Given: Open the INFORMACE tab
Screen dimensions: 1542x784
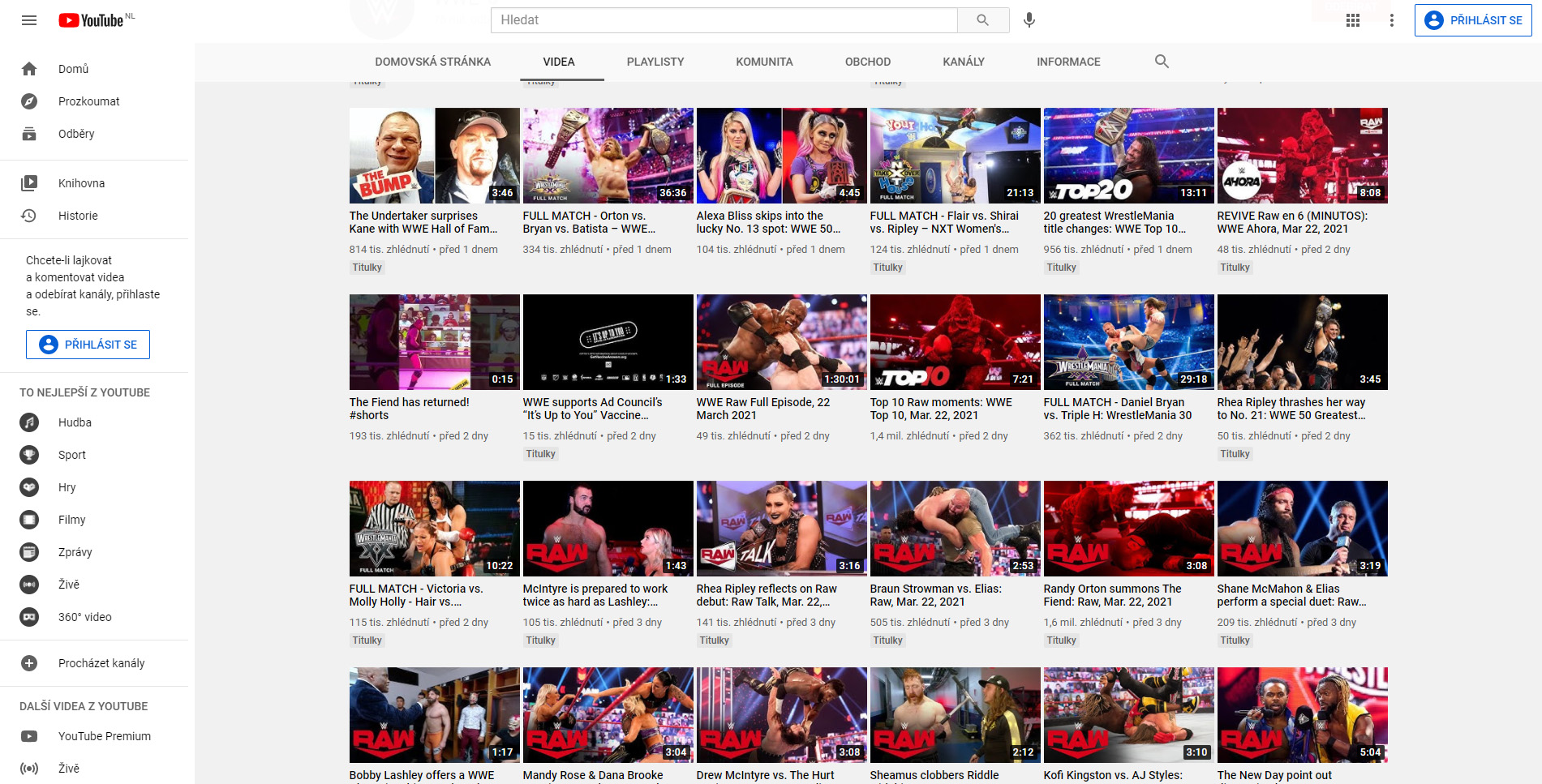Looking at the screenshot, I should pyautogui.click(x=1068, y=62).
